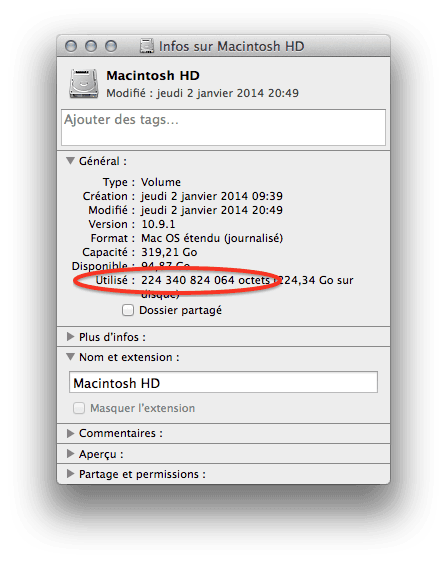Expand the Plus d'infos section
447x563 pixels.
click(x=70, y=336)
